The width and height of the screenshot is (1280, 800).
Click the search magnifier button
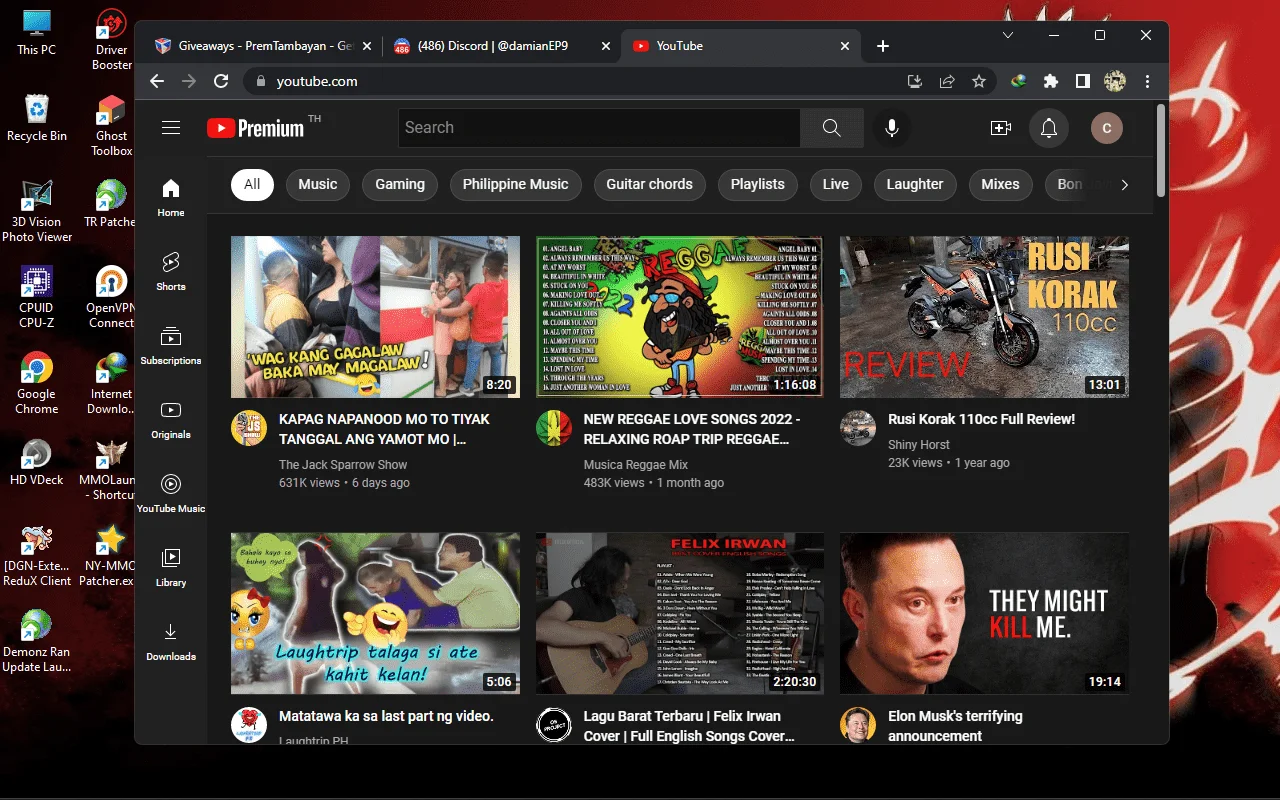pyautogui.click(x=832, y=127)
